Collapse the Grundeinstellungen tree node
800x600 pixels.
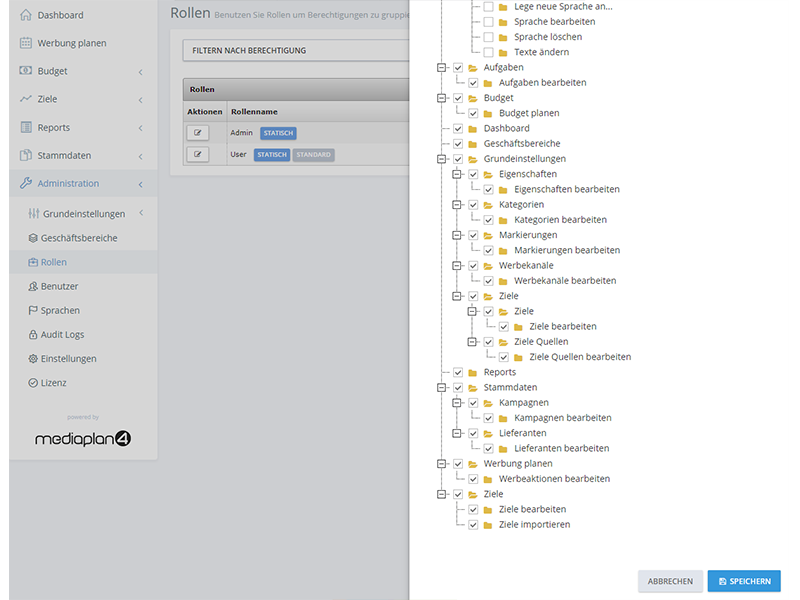click(442, 159)
